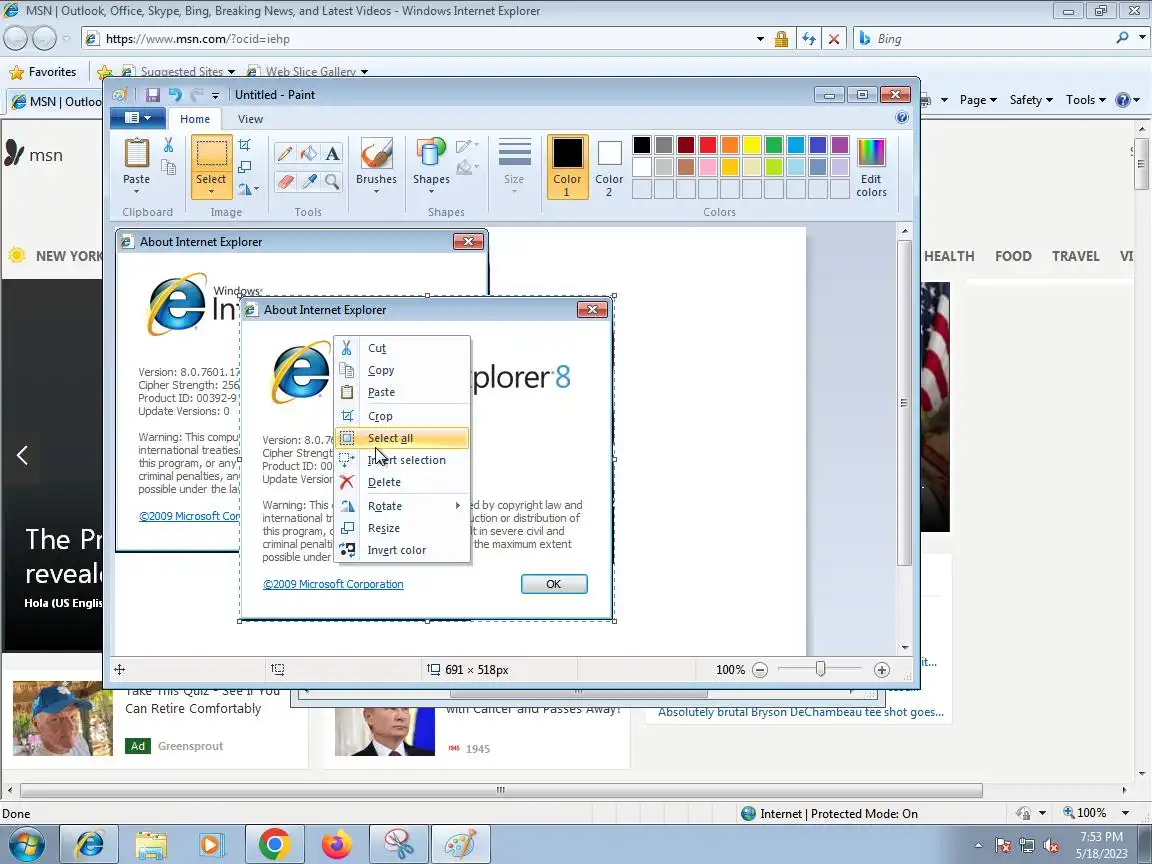
Task: Select the Magnifier tool
Action: coord(332,181)
